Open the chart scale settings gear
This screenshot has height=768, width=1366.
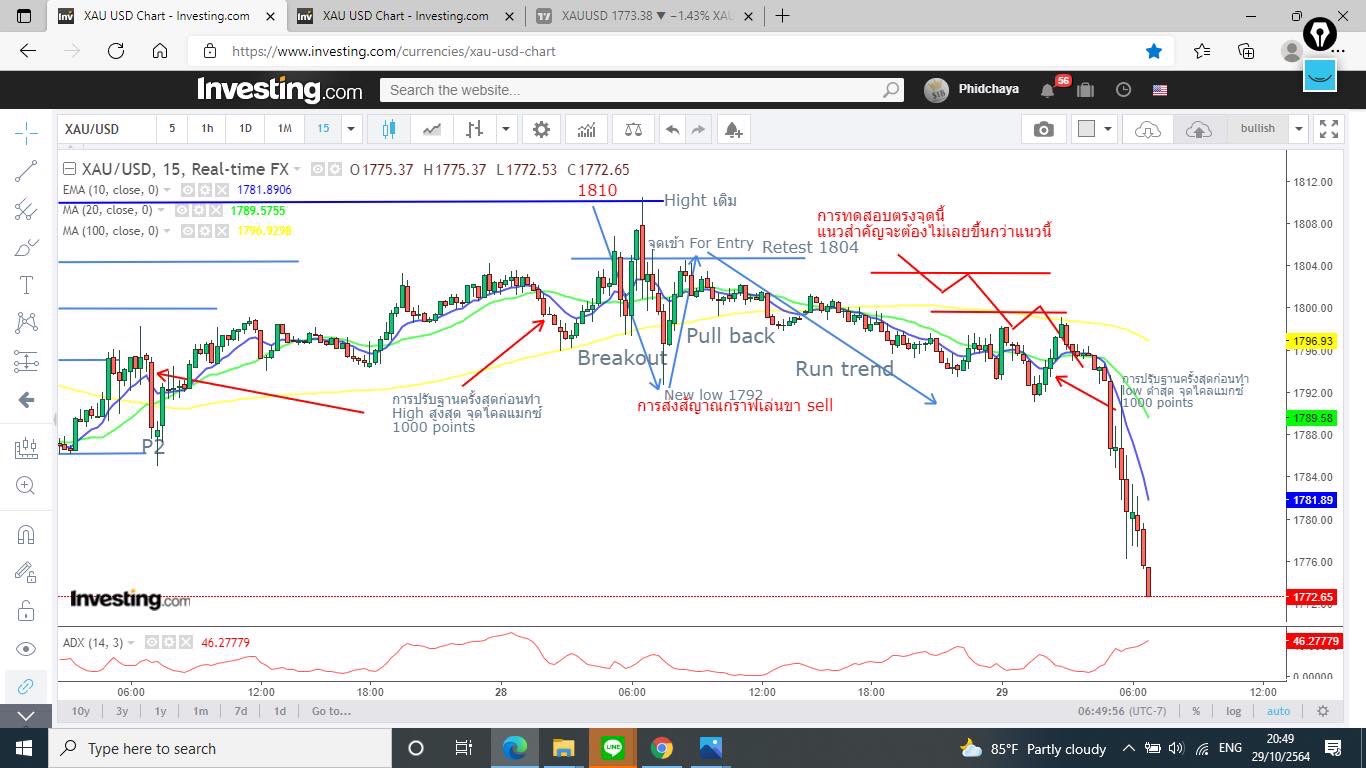pyautogui.click(x=1323, y=711)
